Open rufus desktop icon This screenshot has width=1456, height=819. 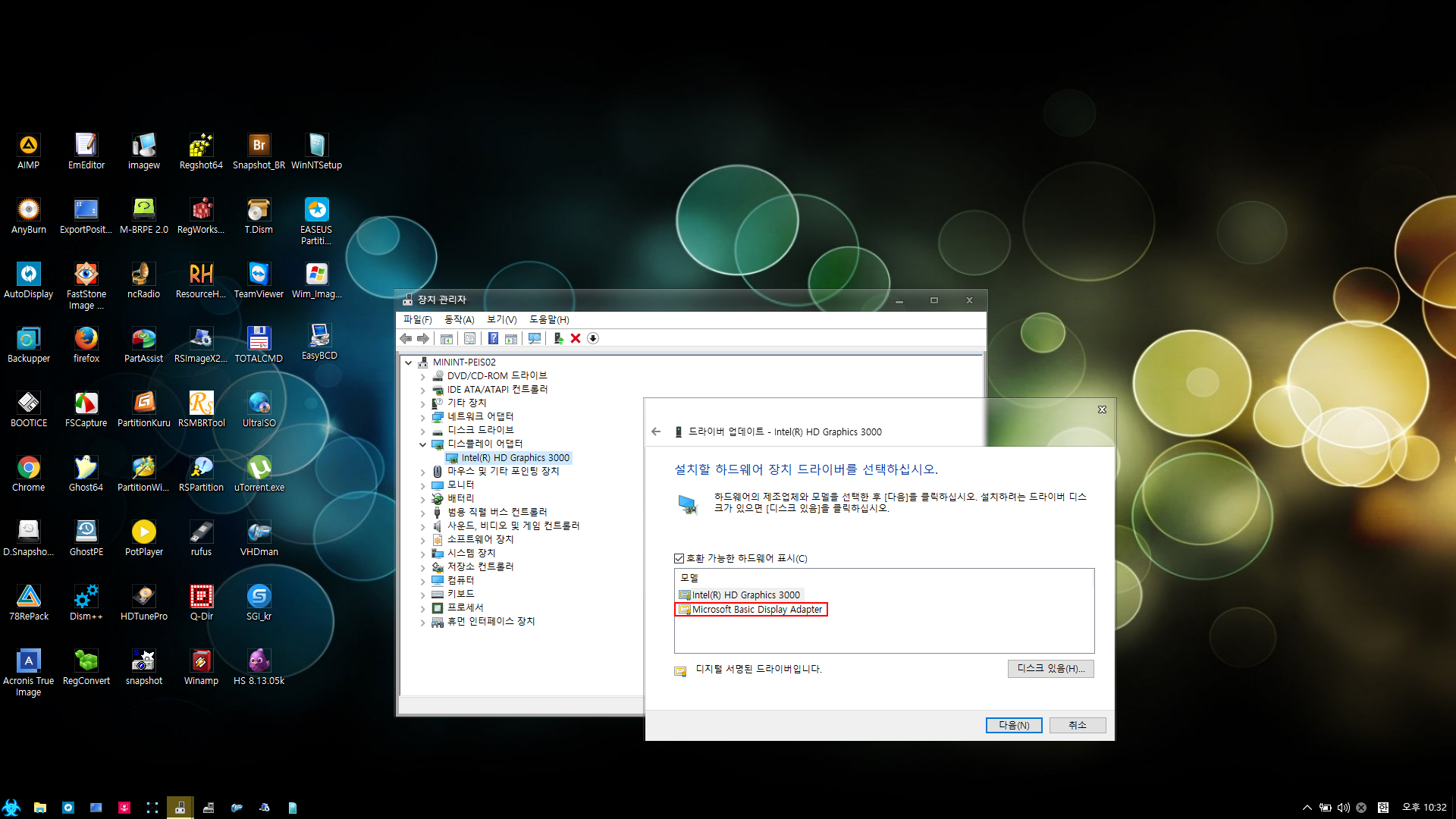(201, 538)
